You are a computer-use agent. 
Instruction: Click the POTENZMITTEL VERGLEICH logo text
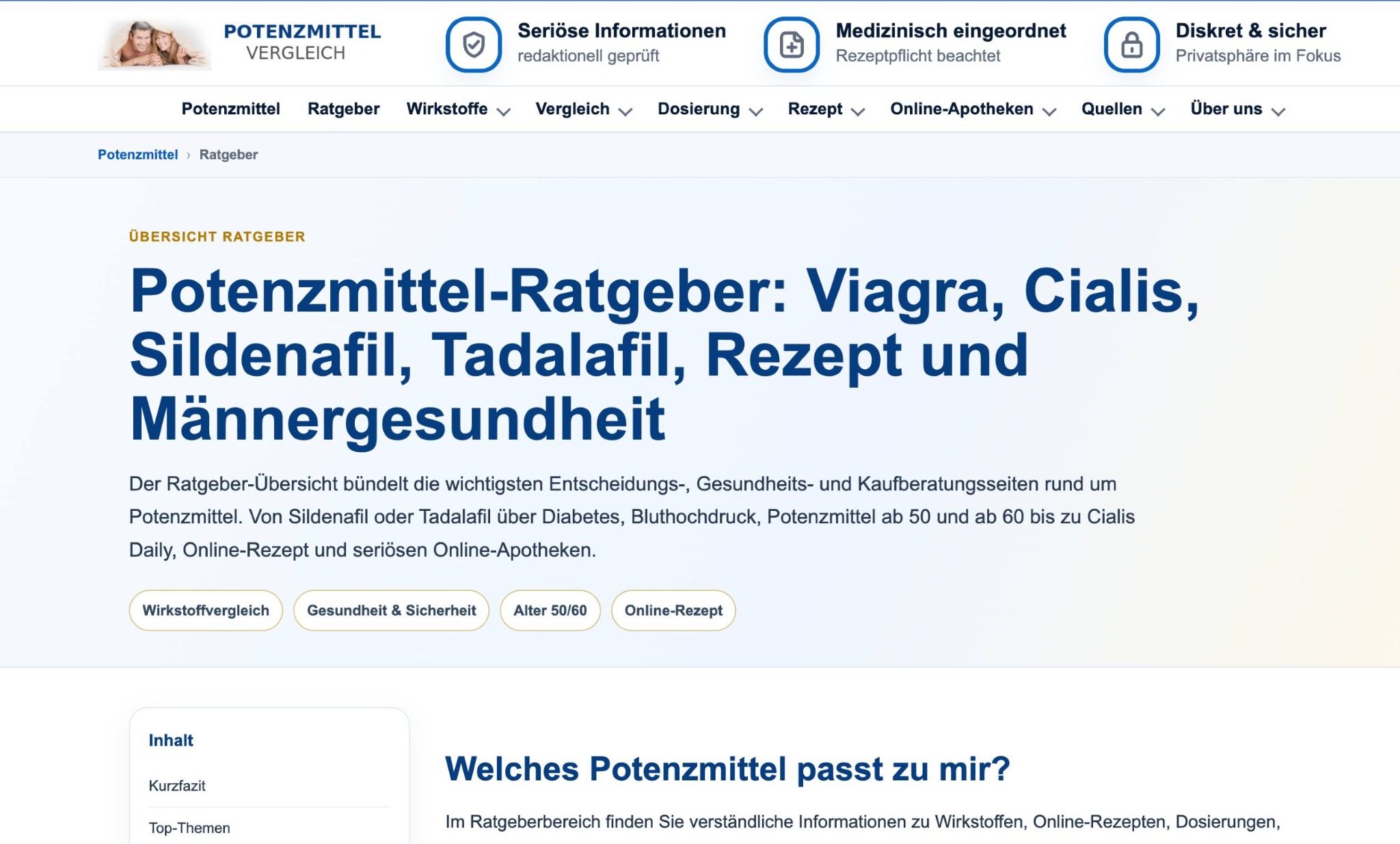302,42
